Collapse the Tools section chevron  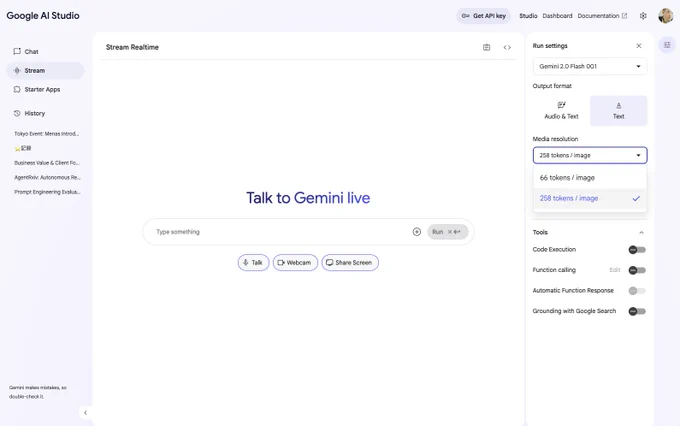pyautogui.click(x=641, y=233)
